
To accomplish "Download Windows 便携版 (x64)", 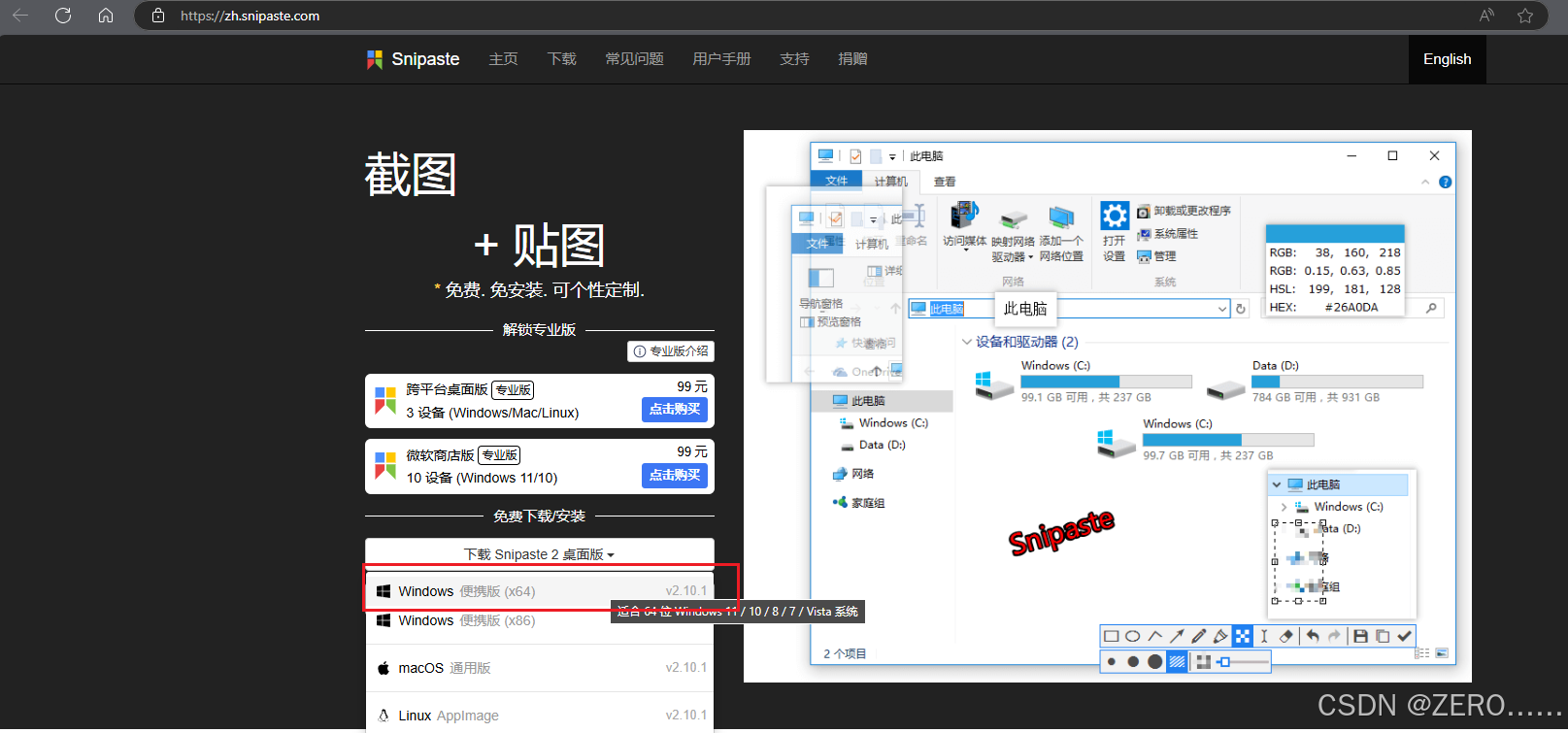I will click(x=540, y=591).
